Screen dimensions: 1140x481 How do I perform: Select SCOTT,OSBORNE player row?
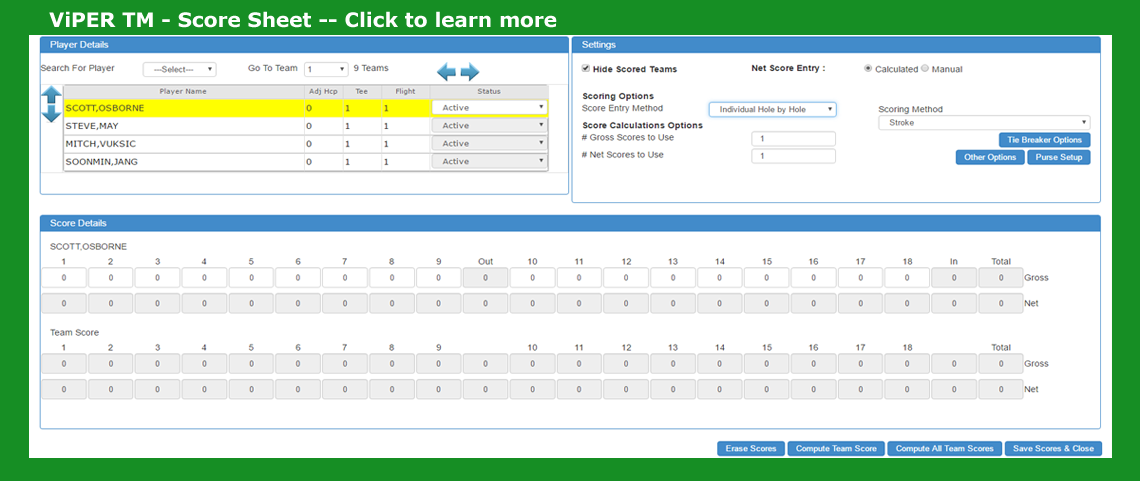[306, 108]
